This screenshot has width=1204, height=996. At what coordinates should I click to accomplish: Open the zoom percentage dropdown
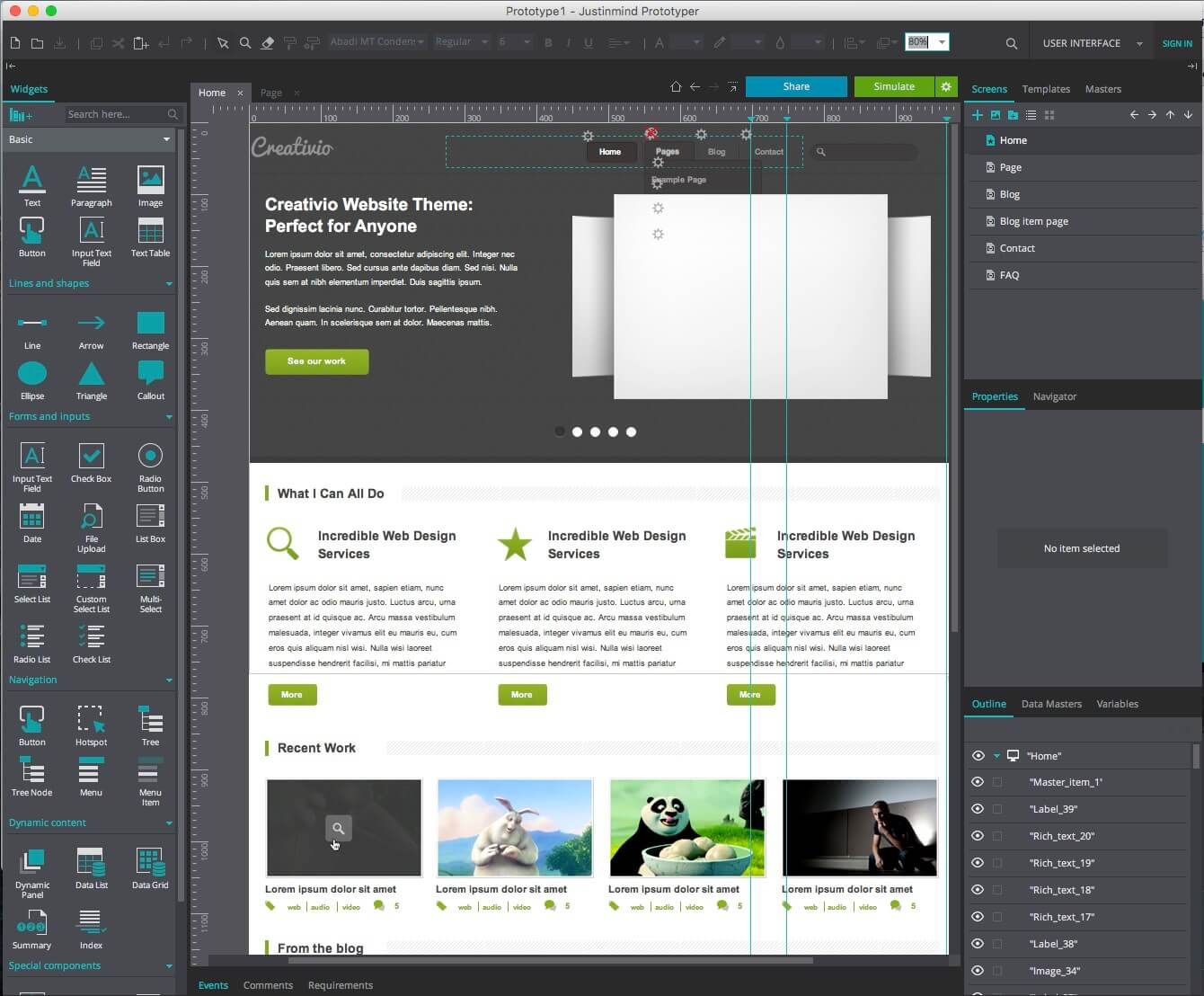(942, 42)
